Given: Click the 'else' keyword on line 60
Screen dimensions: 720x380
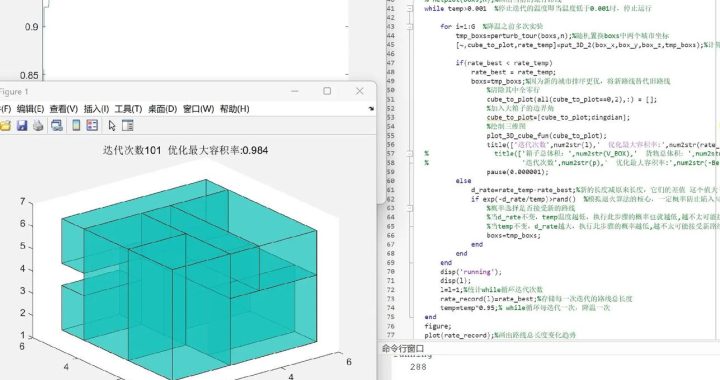Looking at the screenshot, I should pos(463,181).
